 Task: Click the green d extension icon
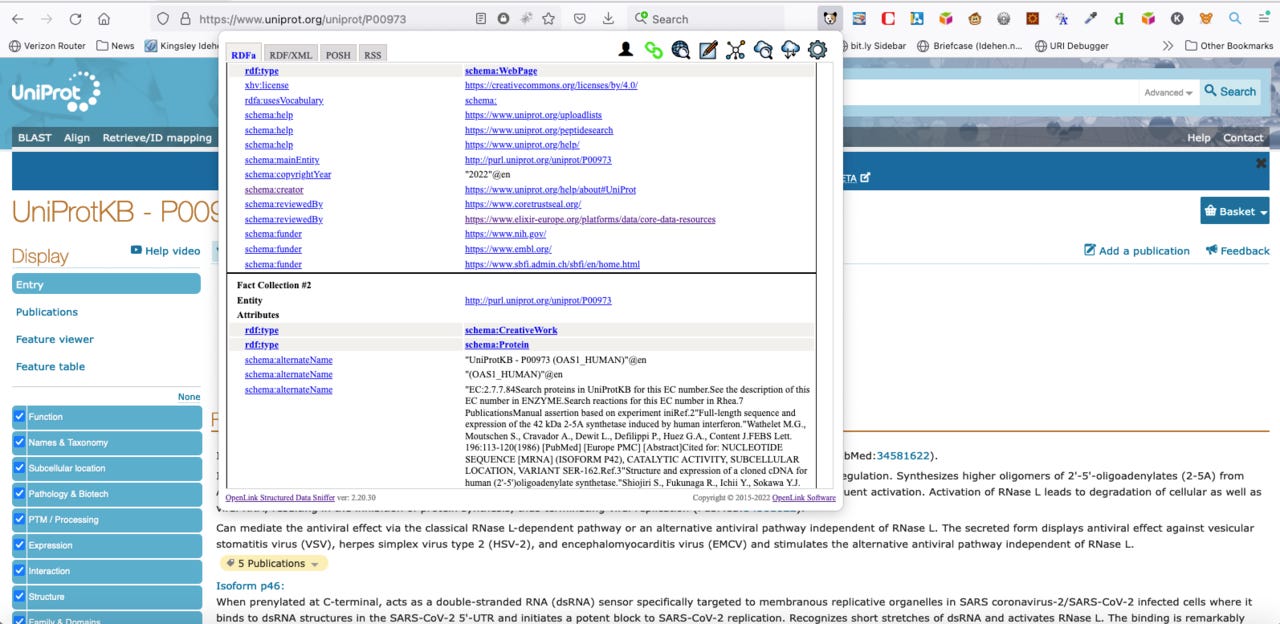1119,18
